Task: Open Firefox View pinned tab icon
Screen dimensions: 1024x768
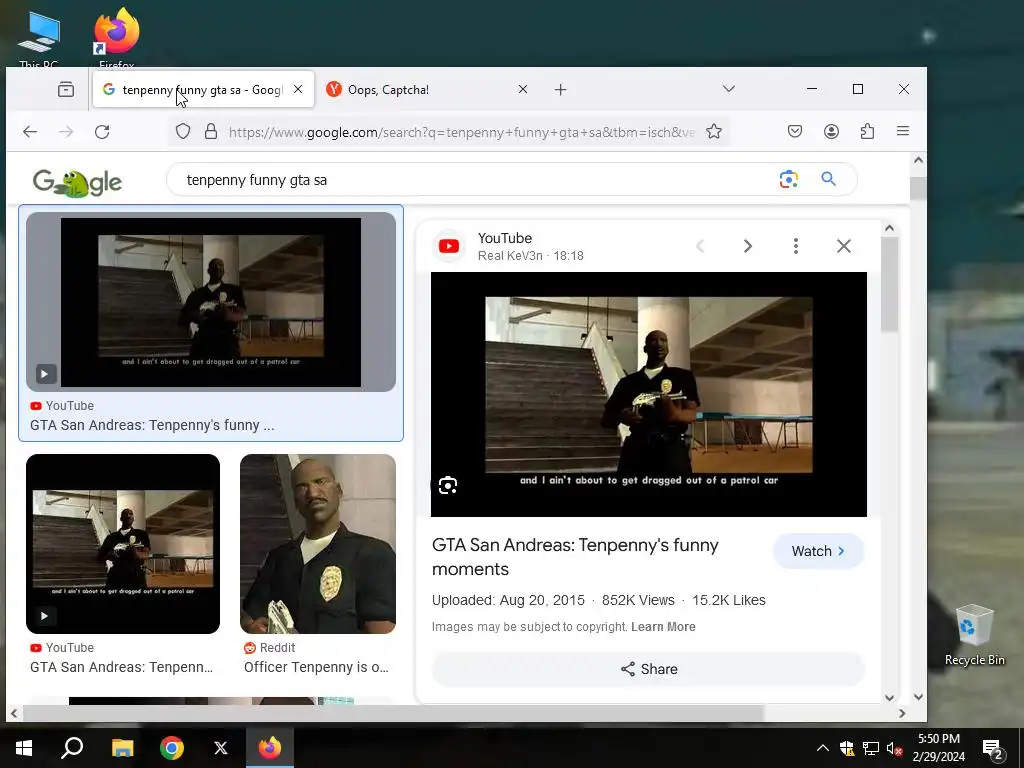Action: click(66, 89)
